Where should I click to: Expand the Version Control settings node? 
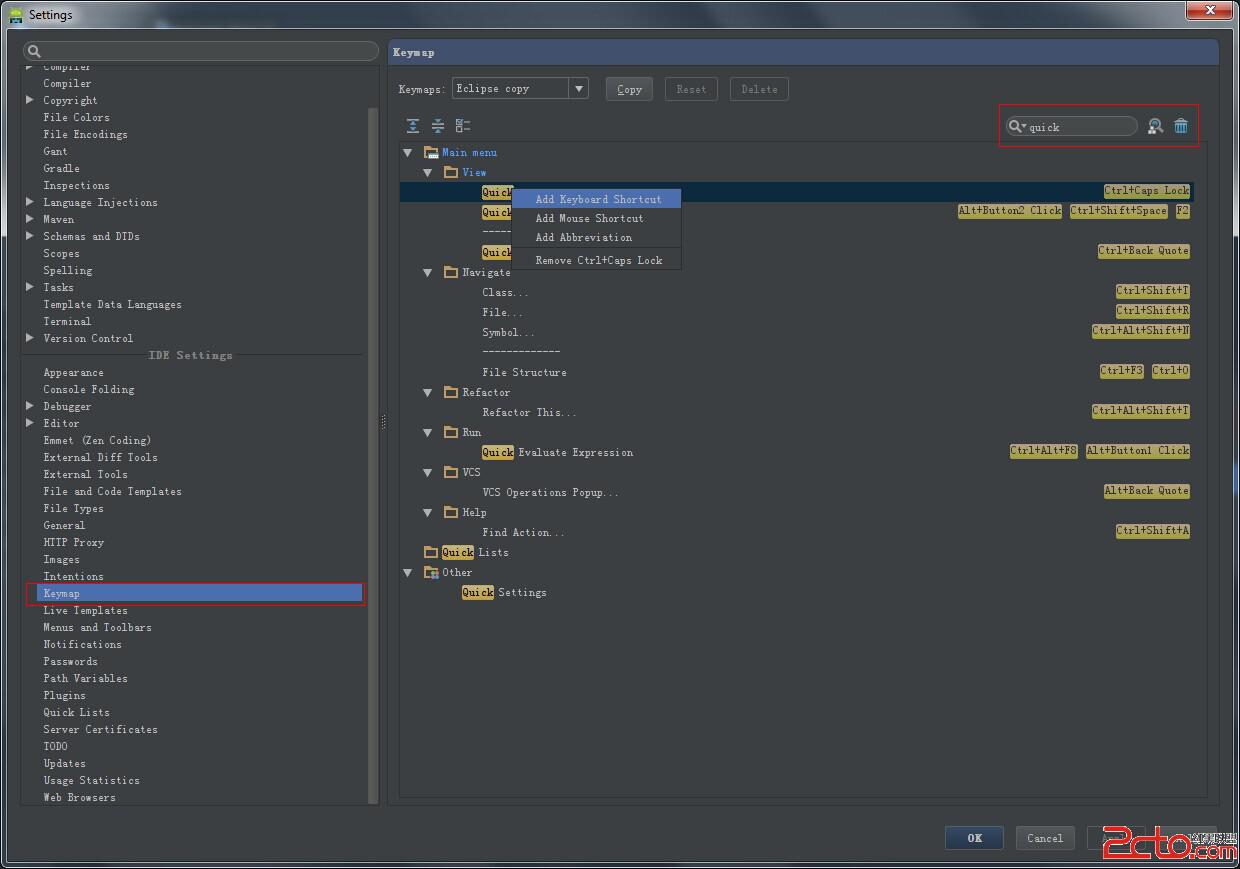30,338
